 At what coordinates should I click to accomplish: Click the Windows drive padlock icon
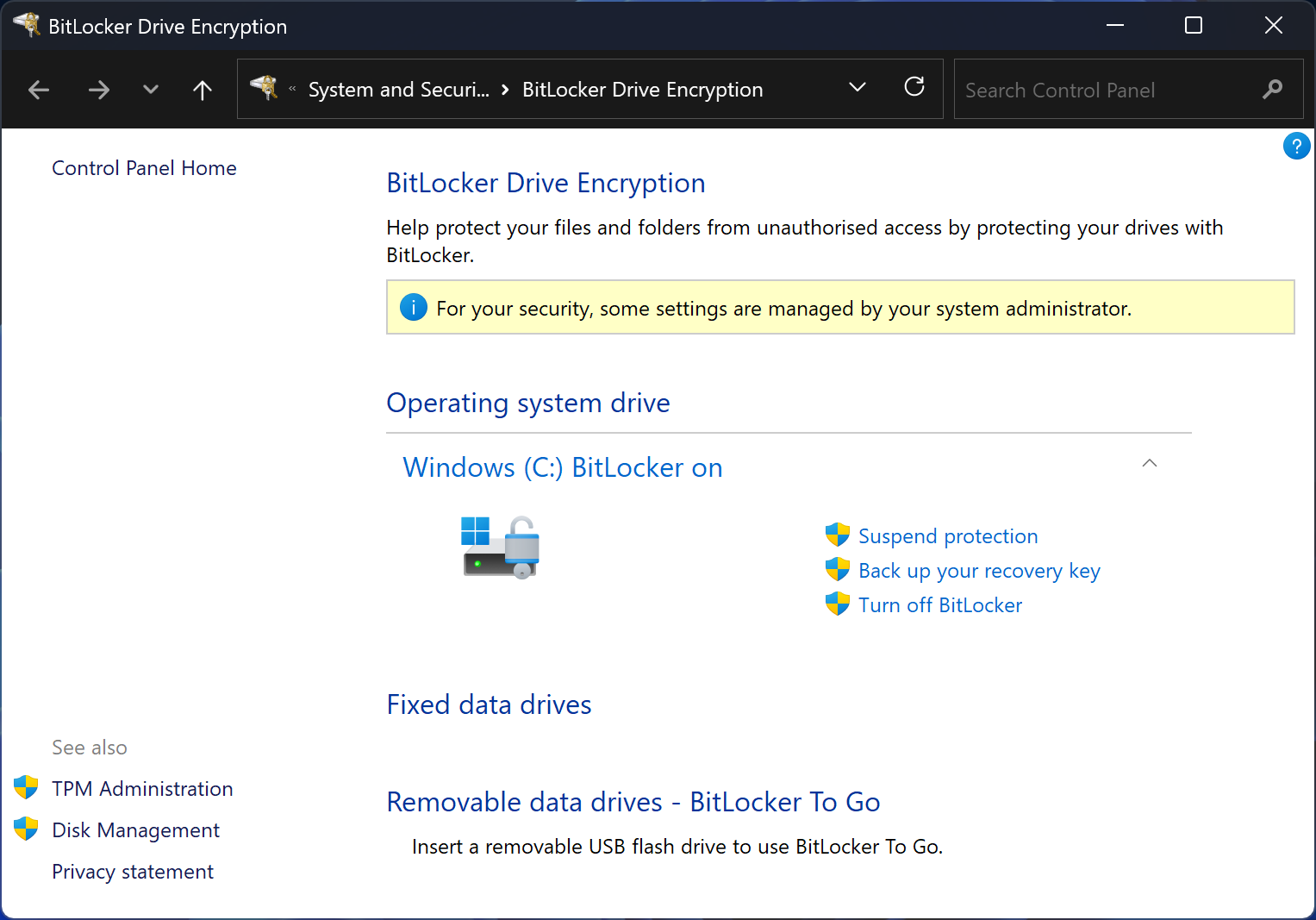pos(501,547)
